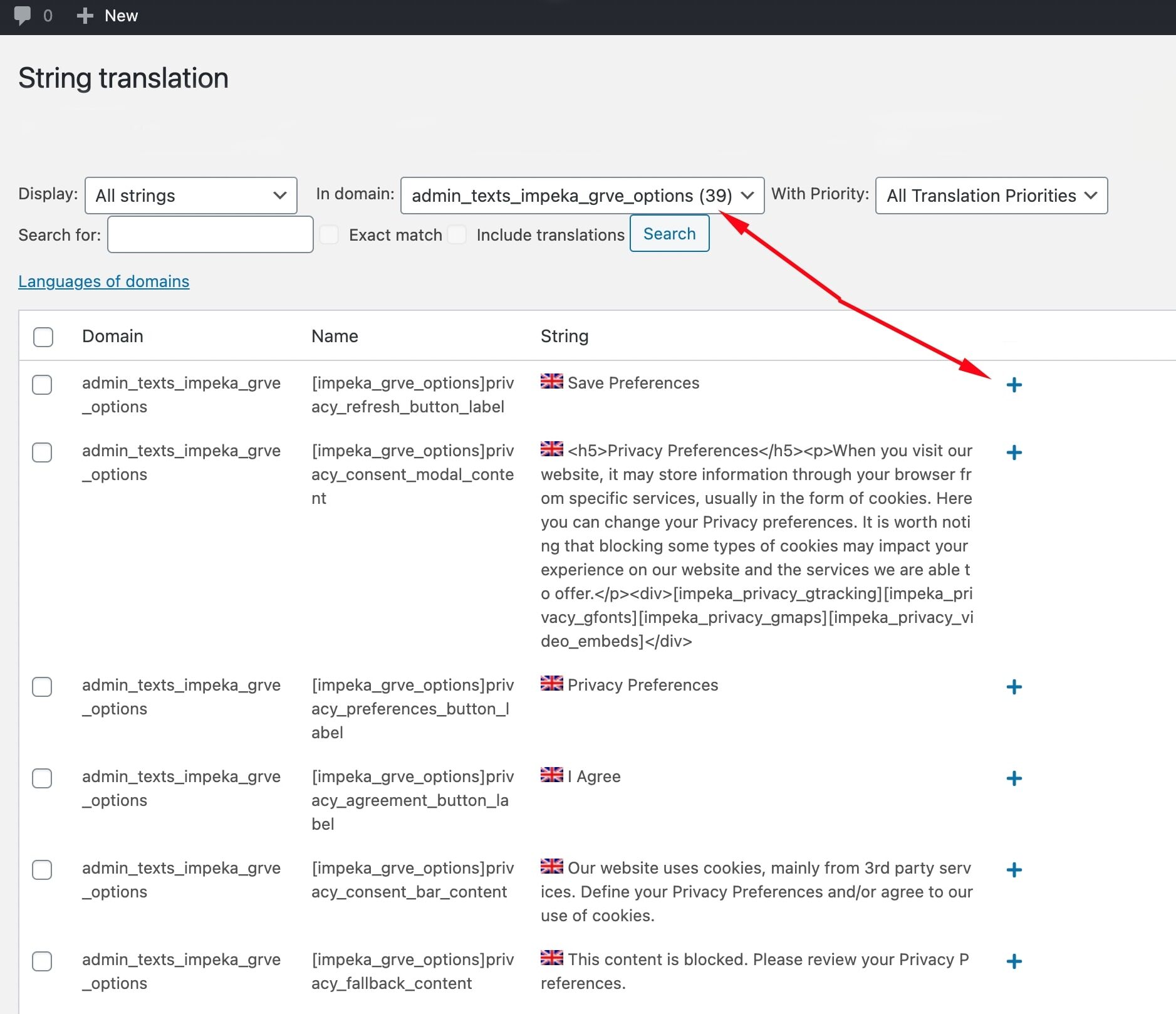
Task: Click the plus icon next to New
Action: pos(85,16)
